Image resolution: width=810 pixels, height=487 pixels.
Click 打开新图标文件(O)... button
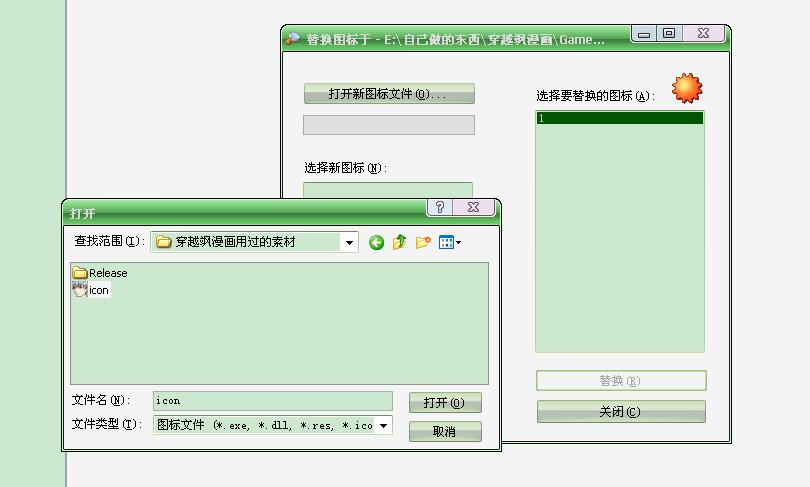(389, 94)
